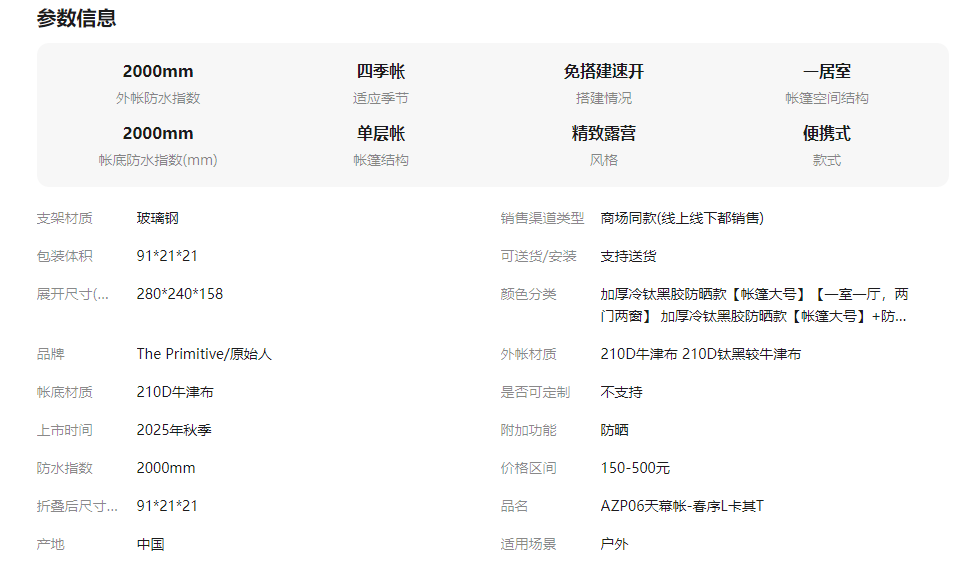The height and width of the screenshot is (579, 973).
Task: Select the 2000mm value above 帐底防水指数(mm)
Action: coord(158,134)
